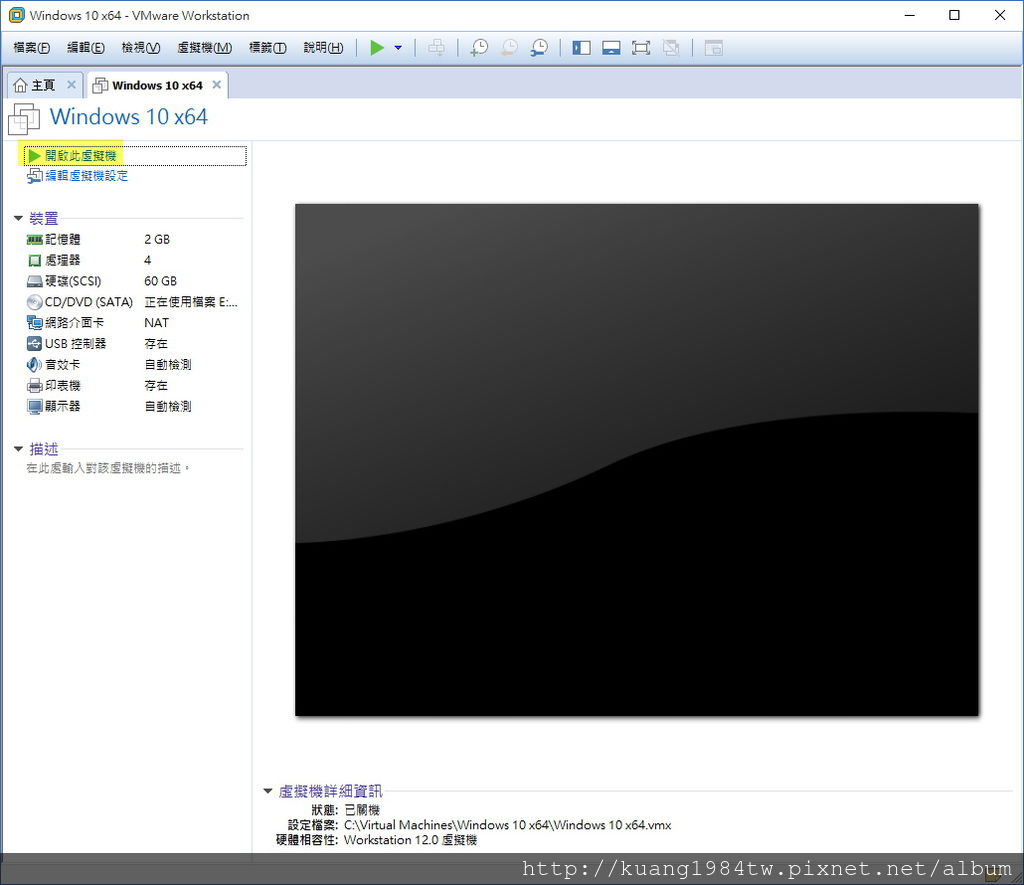The image size is (1024, 885).
Task: Click the description text input area
Action: point(108,468)
